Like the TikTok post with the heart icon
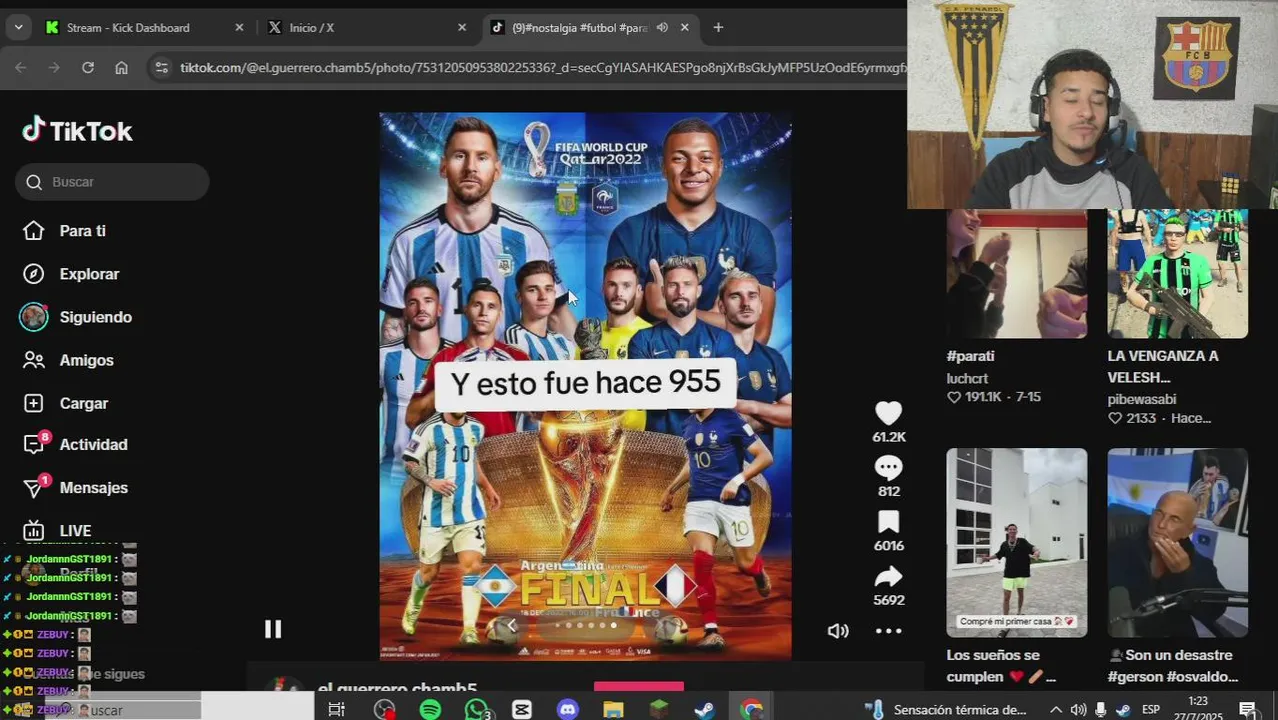This screenshot has width=1278, height=720. pyautogui.click(x=888, y=413)
